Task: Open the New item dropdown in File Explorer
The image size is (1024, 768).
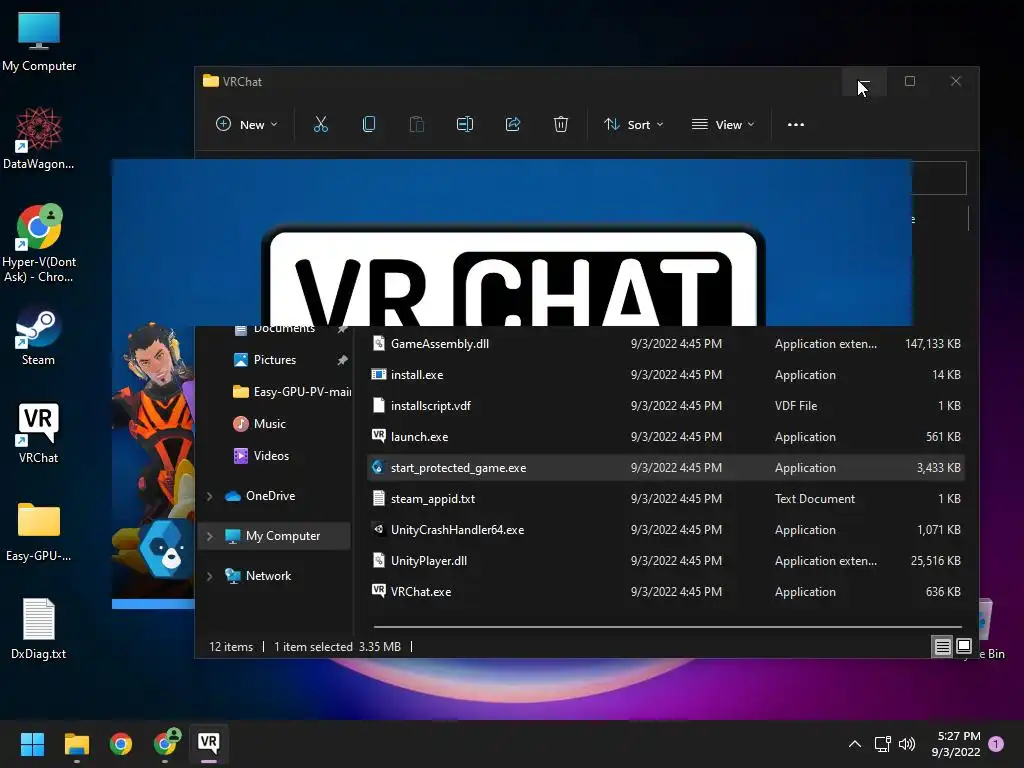Action: pos(247,125)
